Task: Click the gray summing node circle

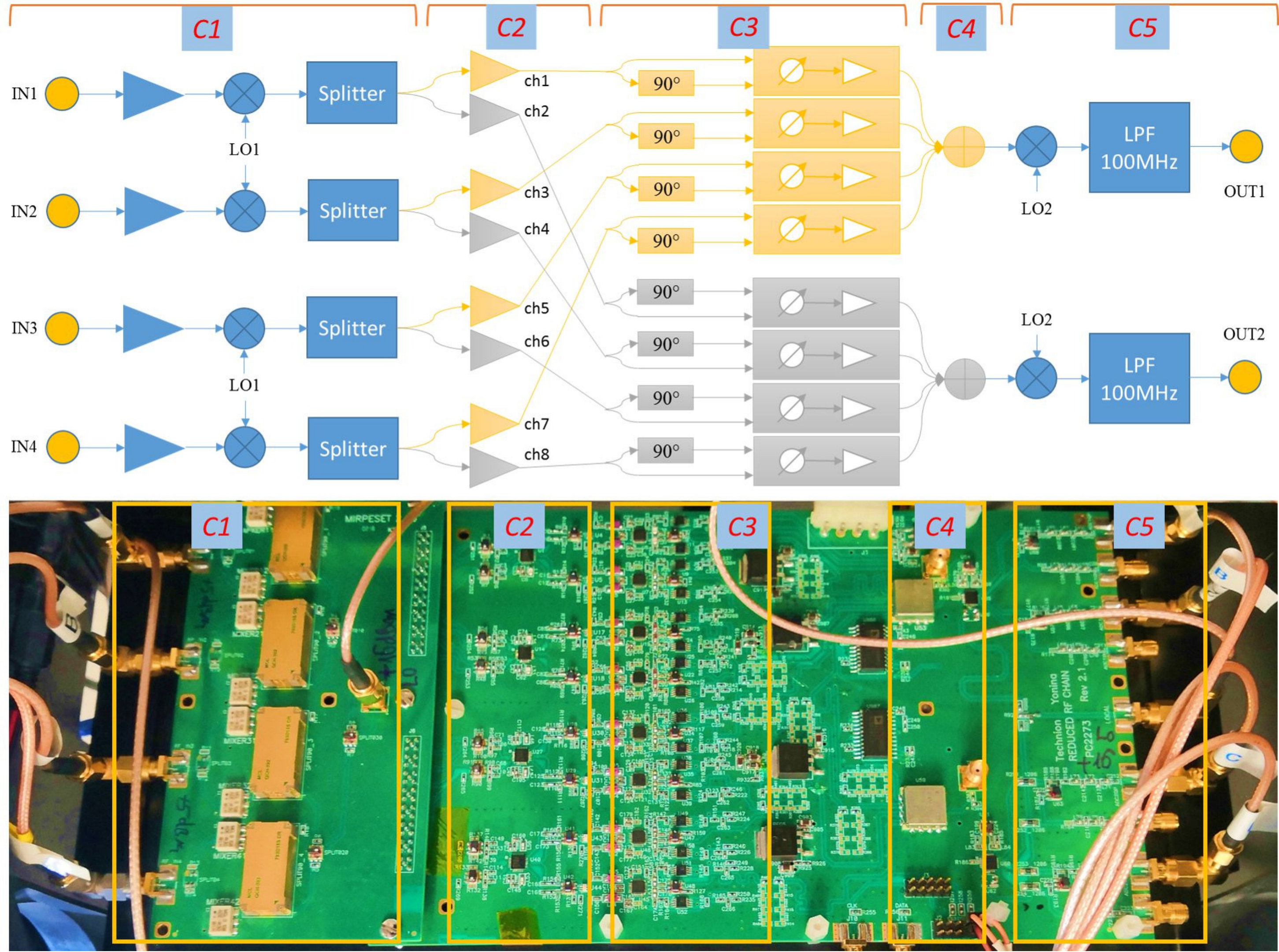Action: [x=964, y=378]
